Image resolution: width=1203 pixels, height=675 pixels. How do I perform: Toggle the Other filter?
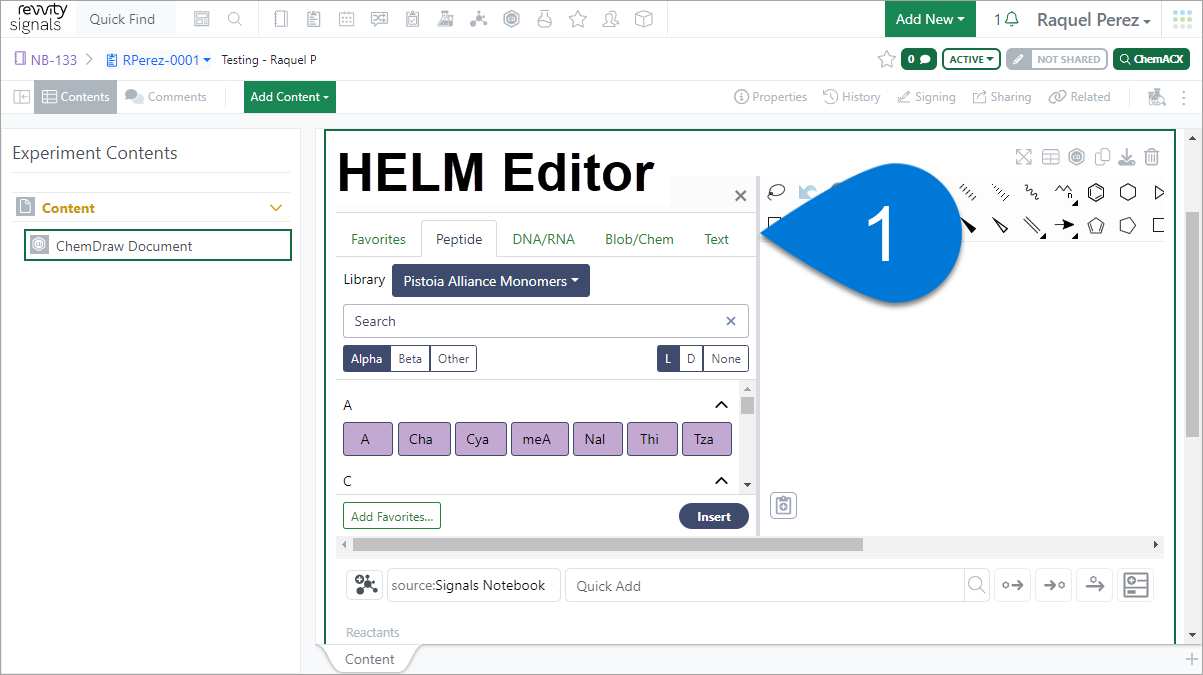[x=453, y=359]
